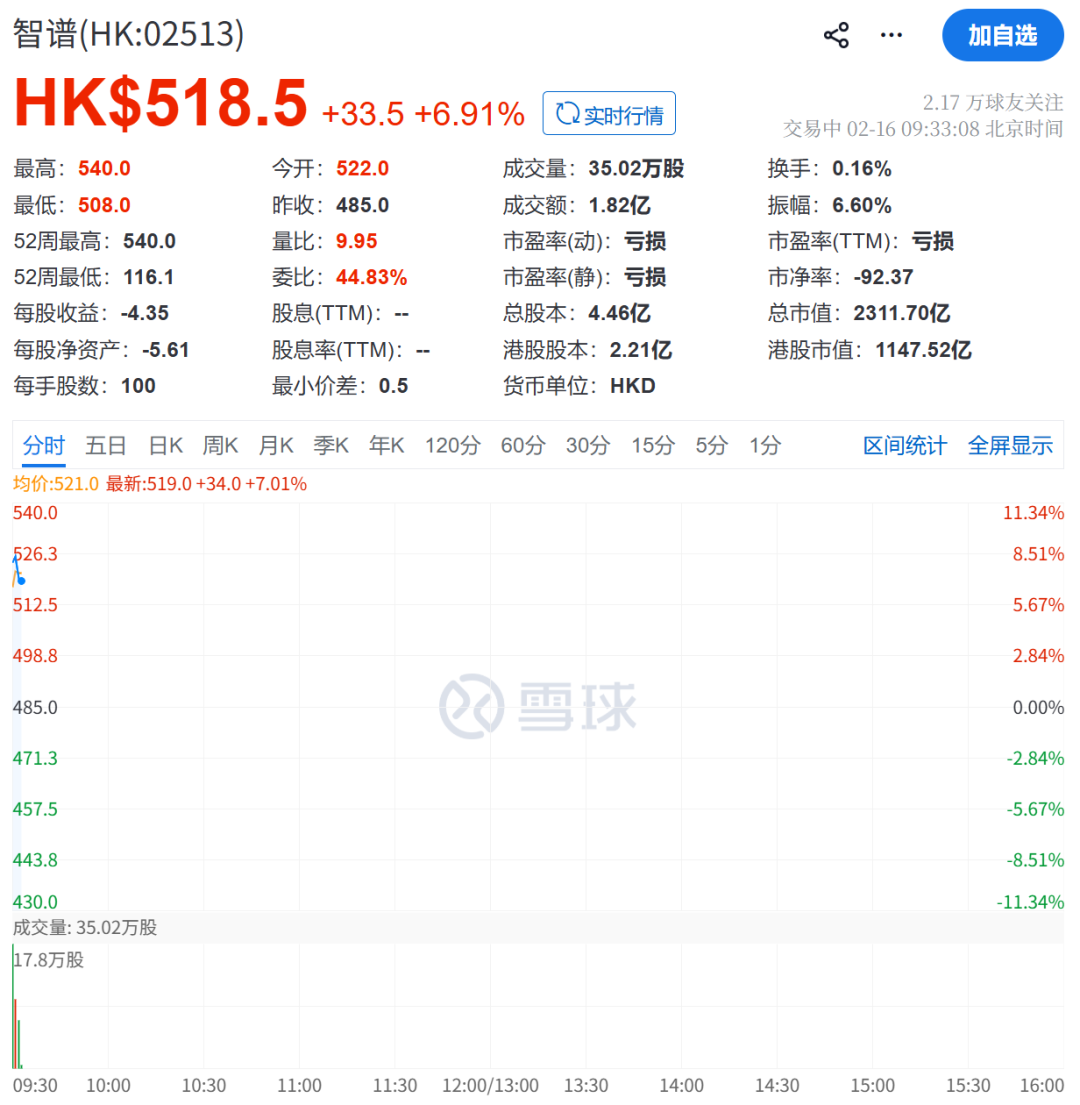Pick the 1分 interval tab

coord(765,446)
